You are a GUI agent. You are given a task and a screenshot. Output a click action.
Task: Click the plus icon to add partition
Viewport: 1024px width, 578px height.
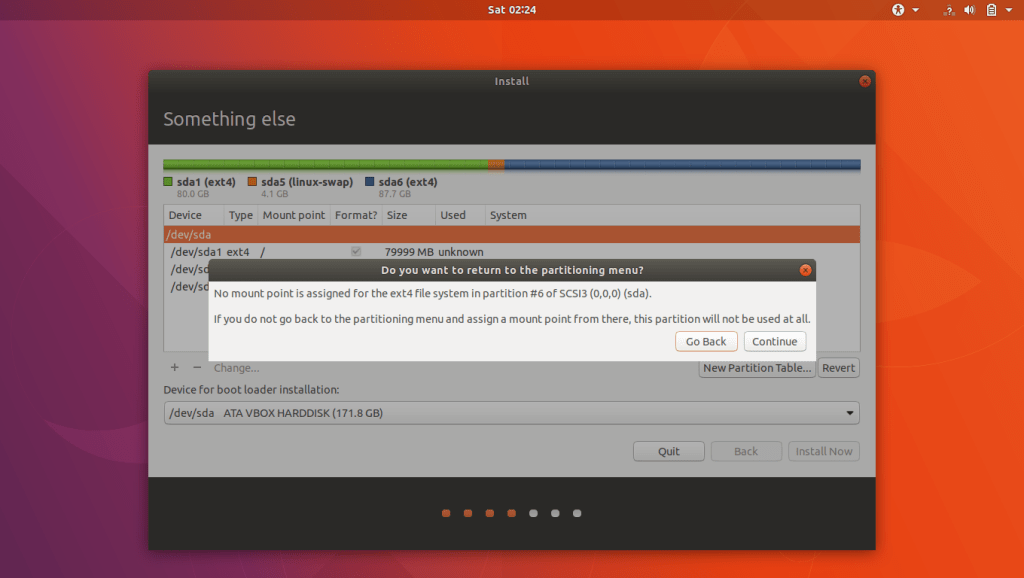click(174, 368)
